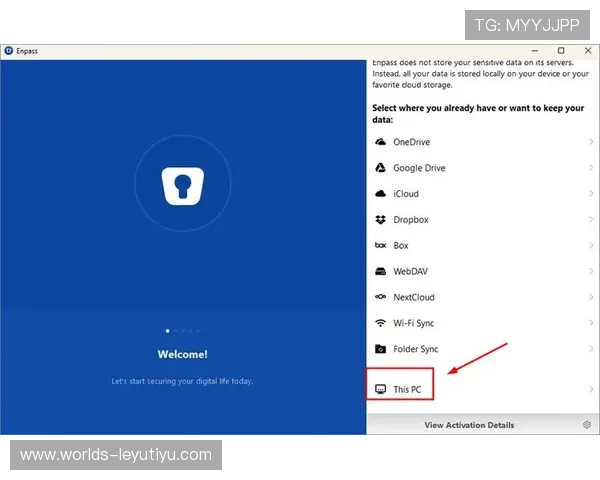Open View Activation Details
This screenshot has height=480, width=600.
click(x=469, y=425)
